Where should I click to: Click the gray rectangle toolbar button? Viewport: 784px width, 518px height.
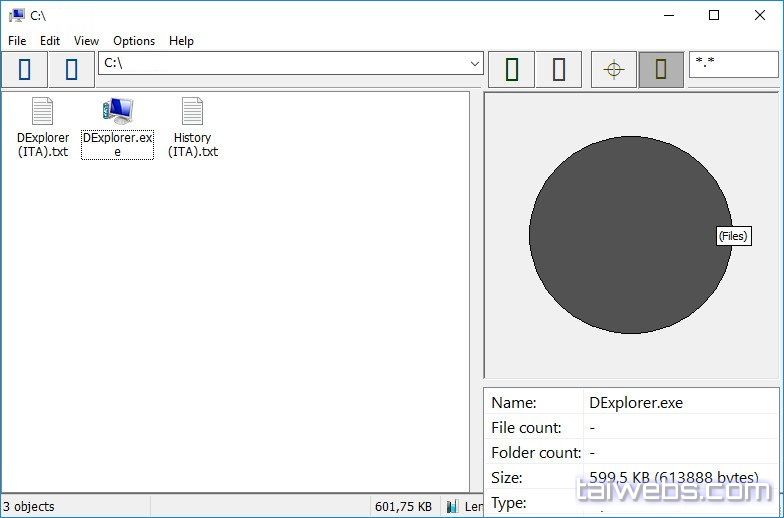click(x=559, y=69)
